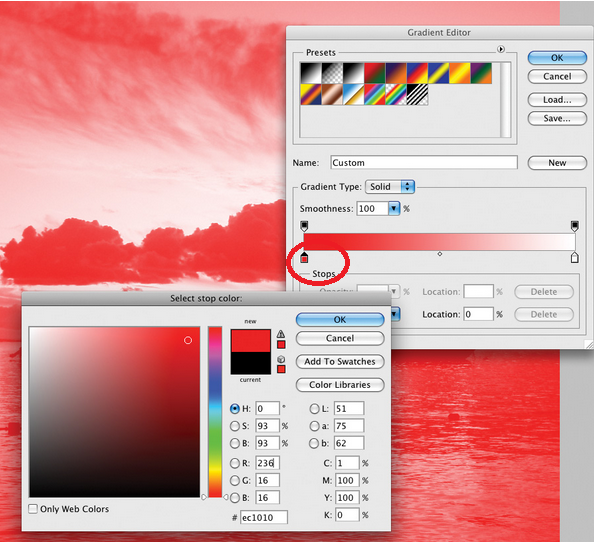Click the not-web-safe cube icon
Image resolution: width=594 pixels, height=543 pixels.
click(281, 359)
